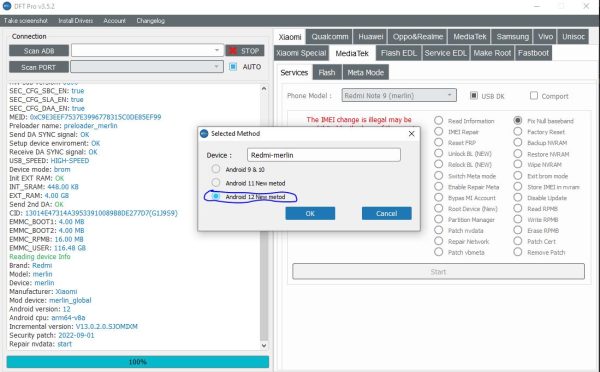
Task: Click the Selected Method dialog logo icon
Action: tap(204, 134)
